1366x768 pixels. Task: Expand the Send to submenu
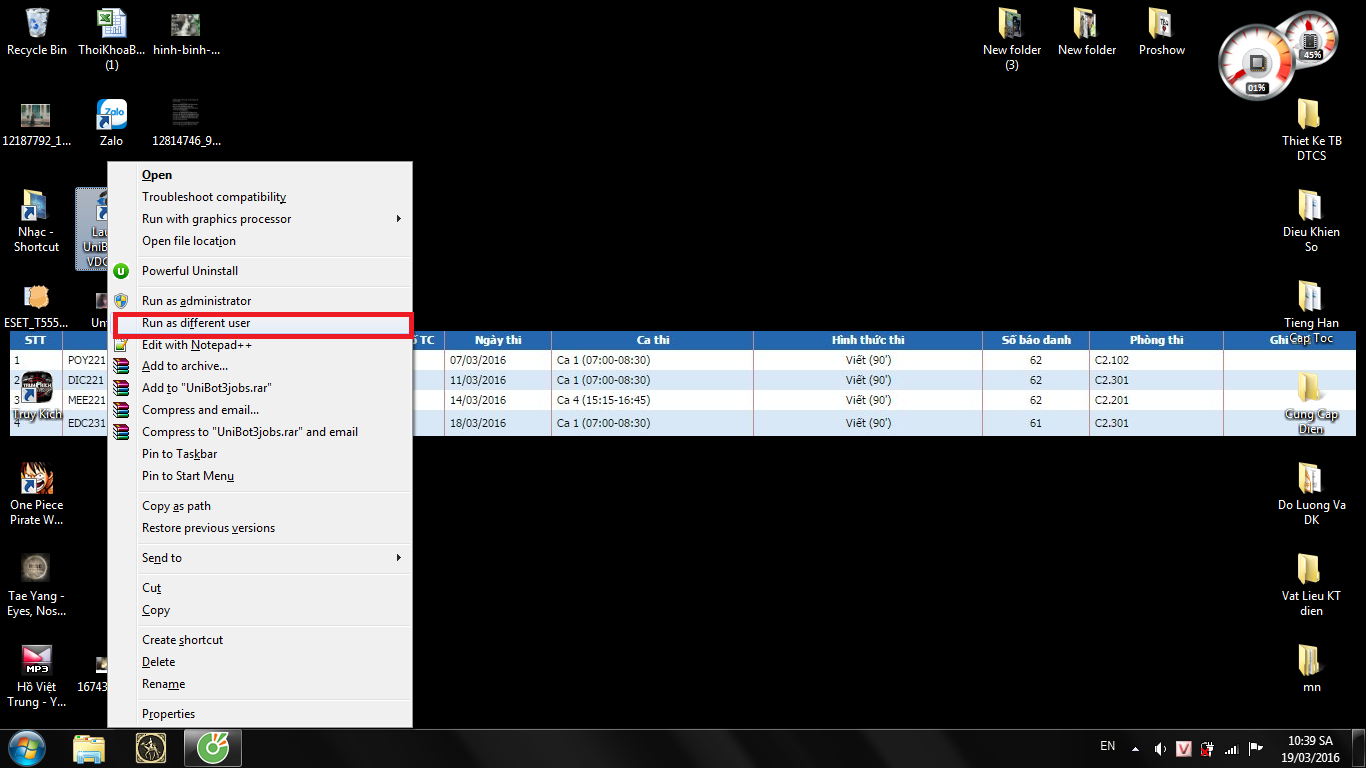260,558
